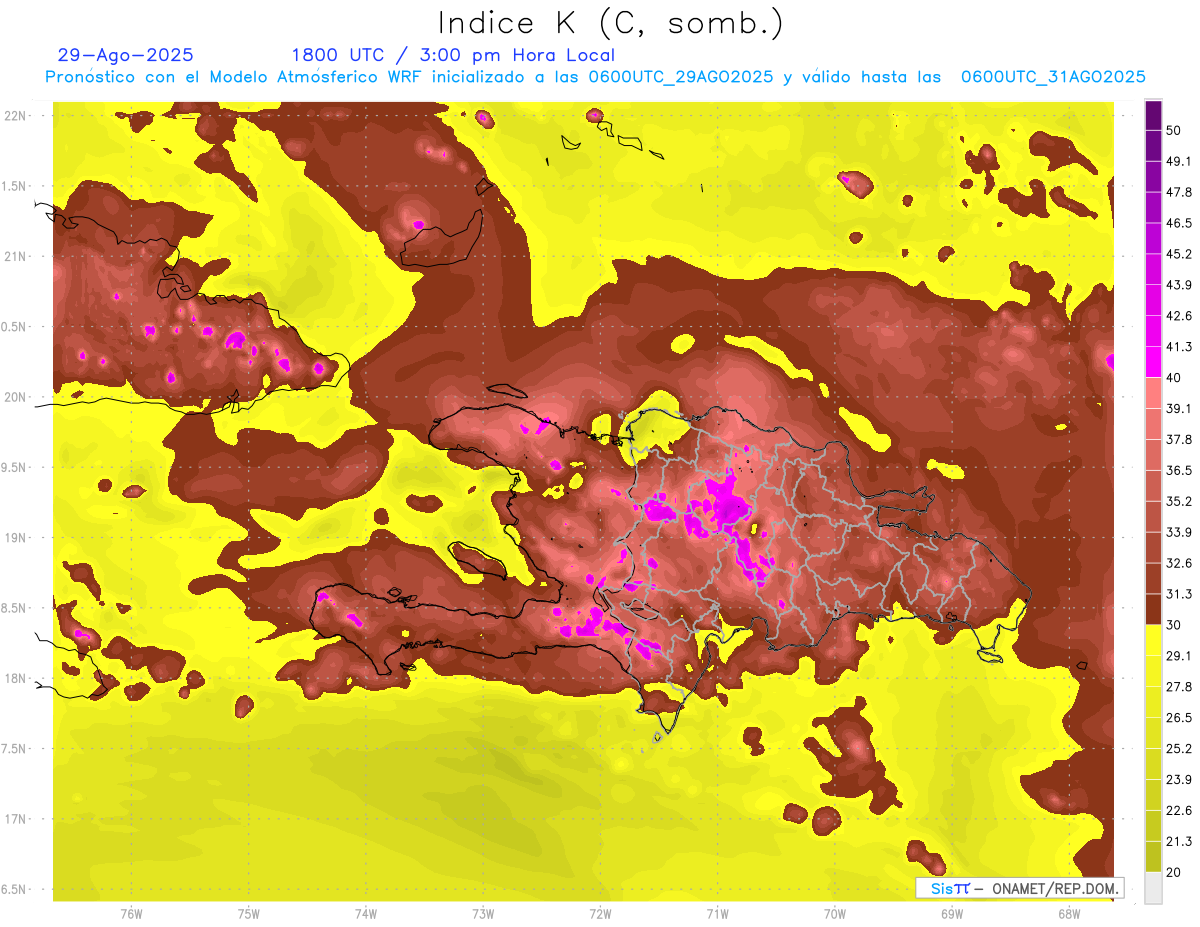
Task: Click the 21N latitude label
Action: pyautogui.click(x=16, y=256)
